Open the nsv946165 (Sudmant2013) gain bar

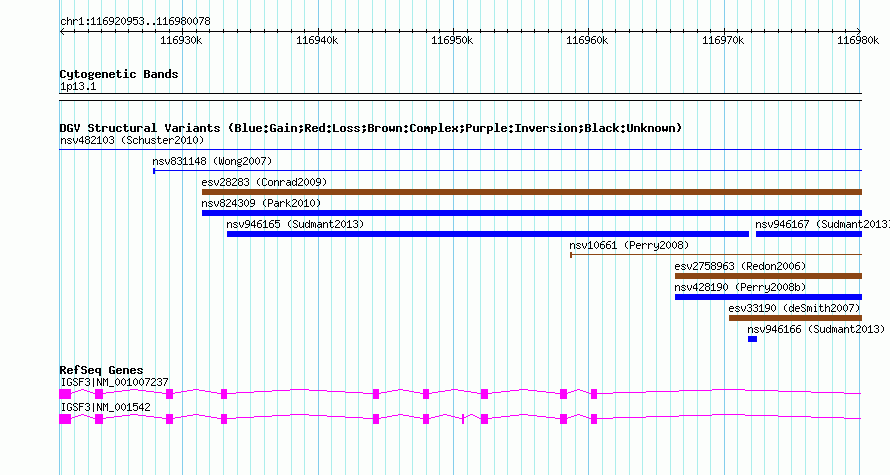click(488, 234)
